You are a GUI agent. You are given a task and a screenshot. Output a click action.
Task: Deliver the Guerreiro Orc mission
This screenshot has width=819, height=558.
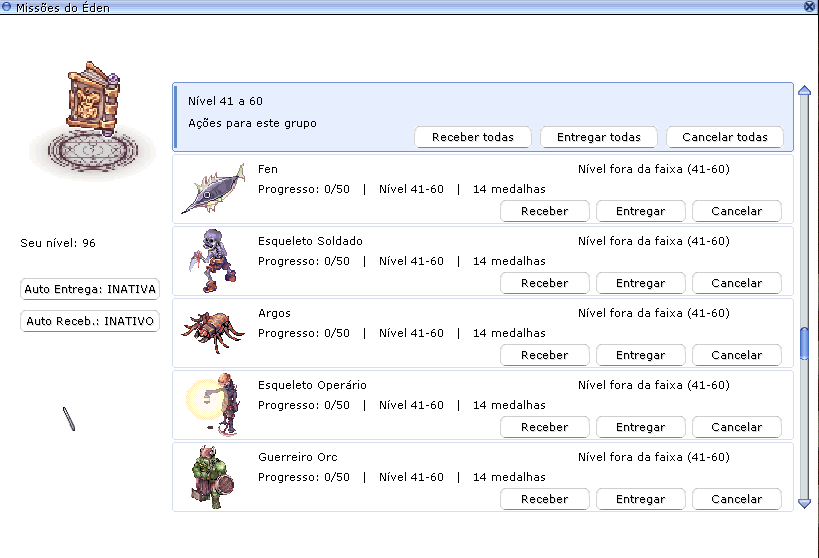click(641, 499)
